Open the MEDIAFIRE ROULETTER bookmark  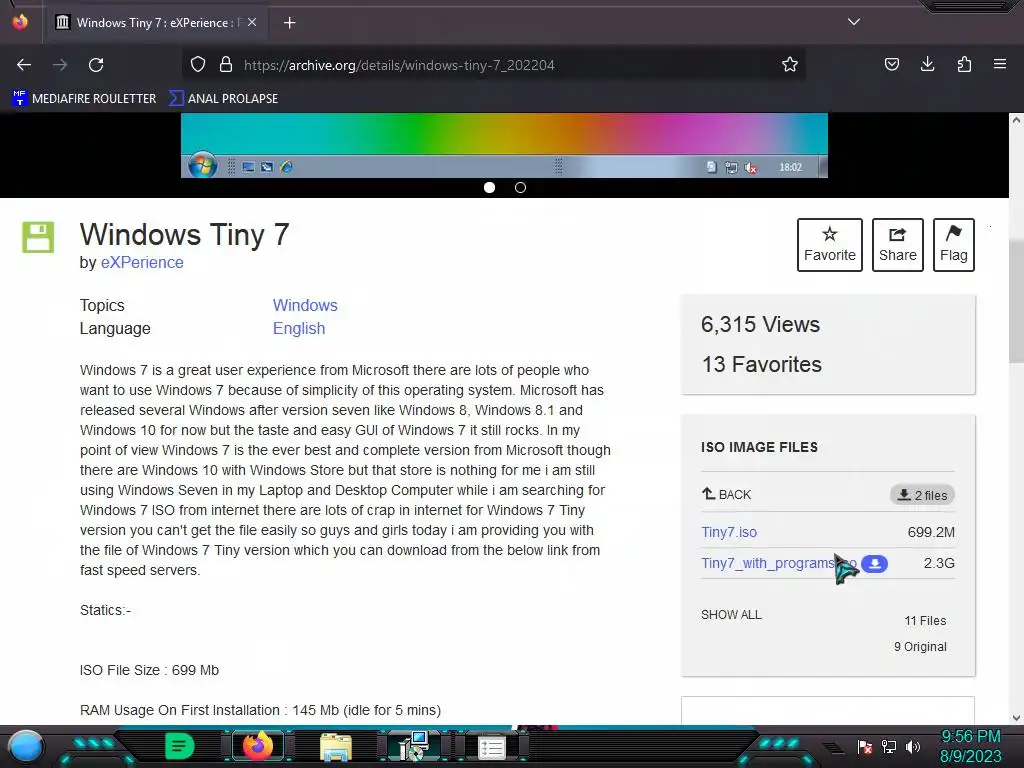[84, 99]
